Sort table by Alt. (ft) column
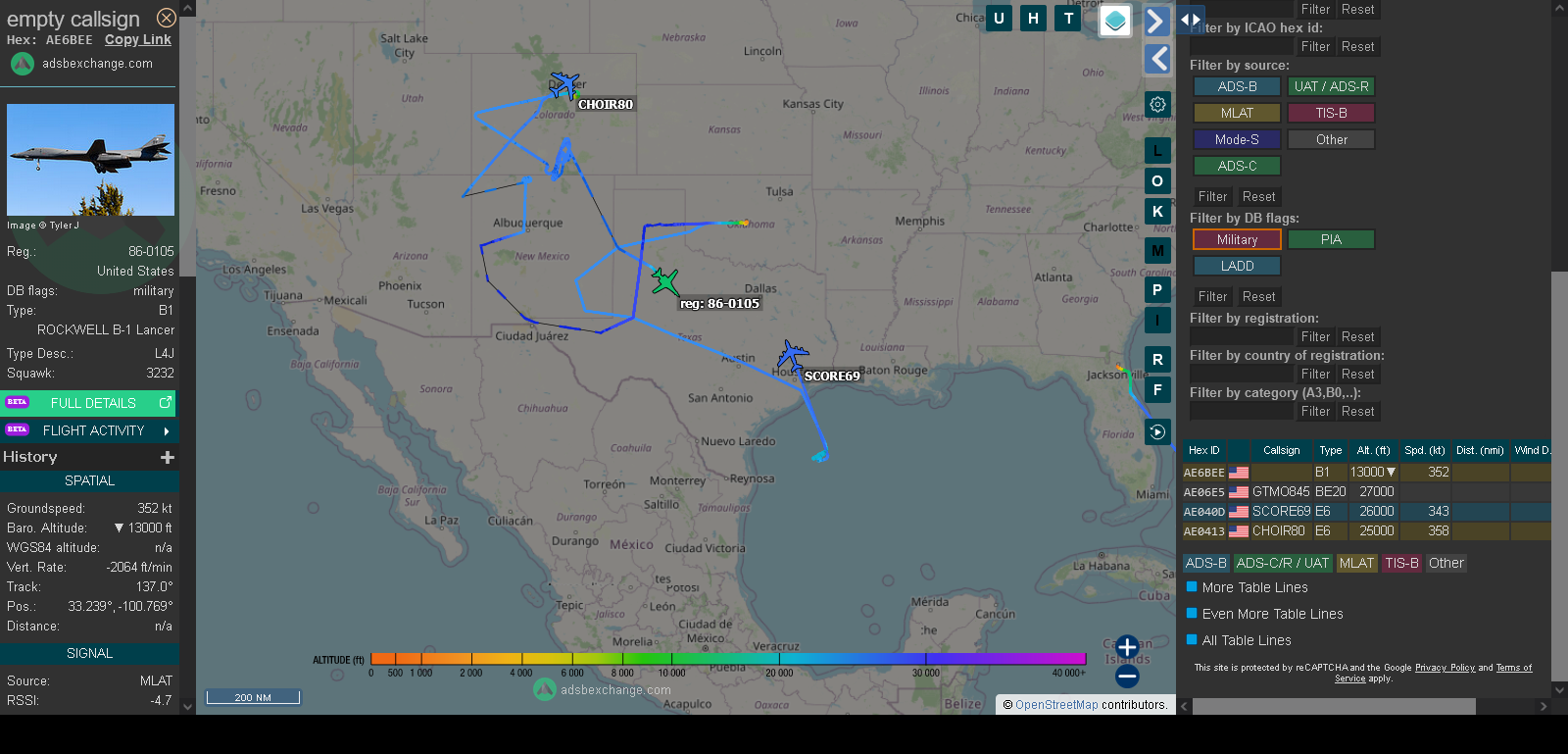Image resolution: width=1568 pixels, height=754 pixels. tap(1373, 450)
